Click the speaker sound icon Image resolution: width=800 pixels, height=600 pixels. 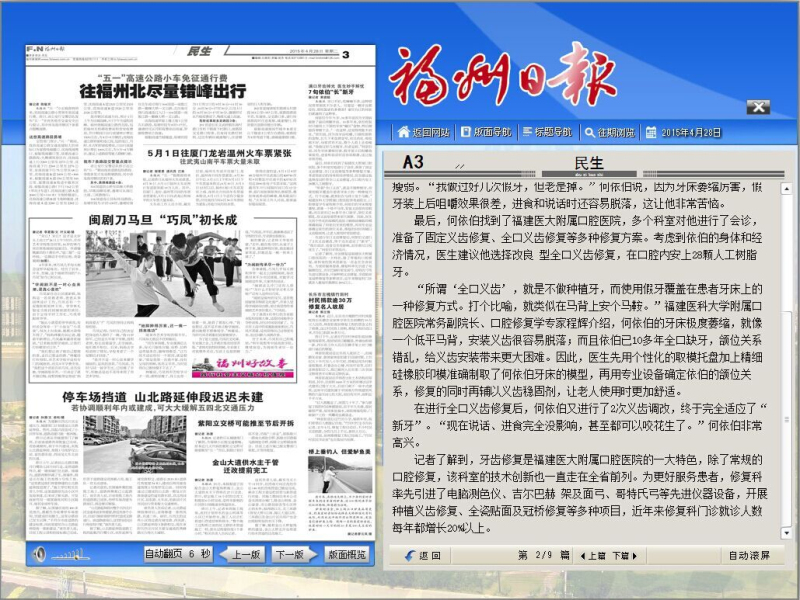[x=39, y=554]
